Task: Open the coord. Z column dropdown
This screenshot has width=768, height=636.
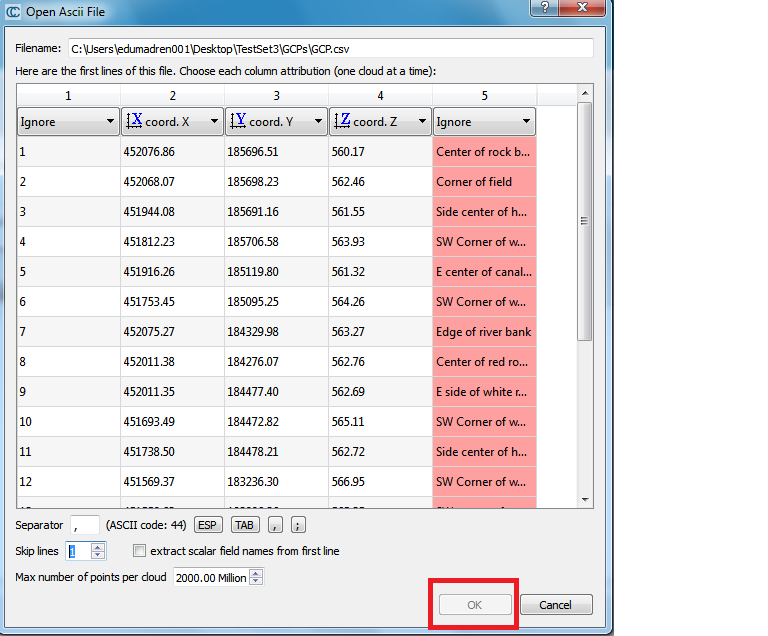Action: point(379,122)
